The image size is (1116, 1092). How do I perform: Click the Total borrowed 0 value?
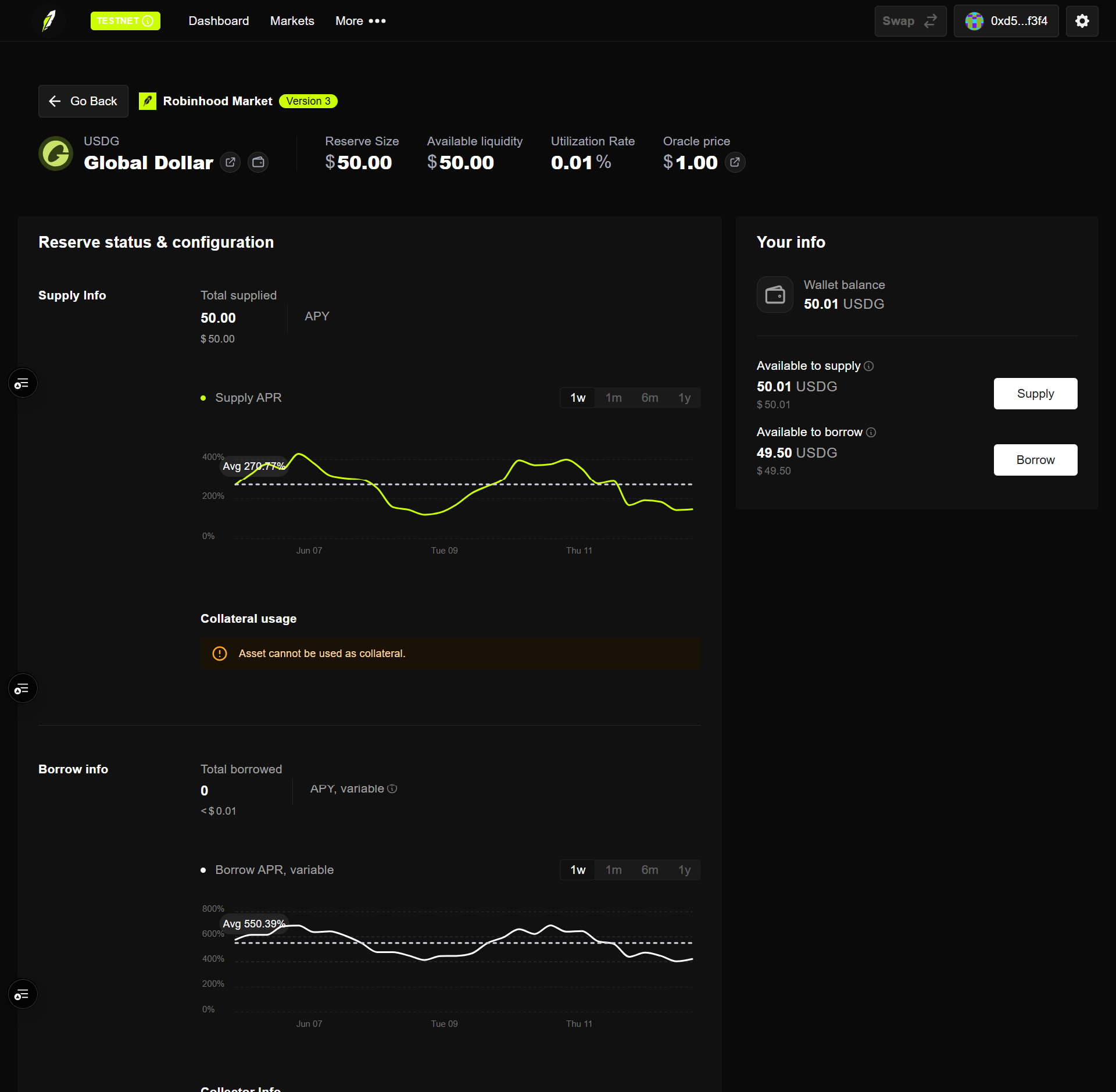(x=205, y=791)
